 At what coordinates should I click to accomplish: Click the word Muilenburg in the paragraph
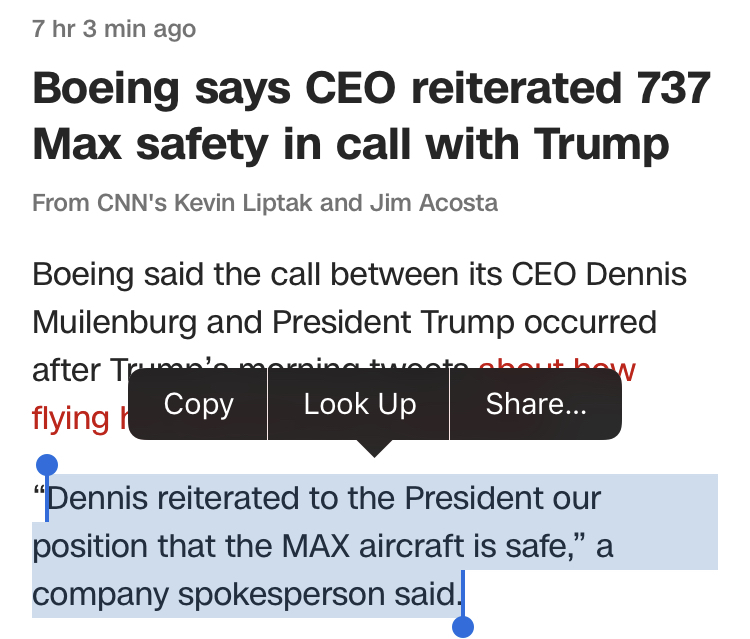pyautogui.click(x=114, y=322)
